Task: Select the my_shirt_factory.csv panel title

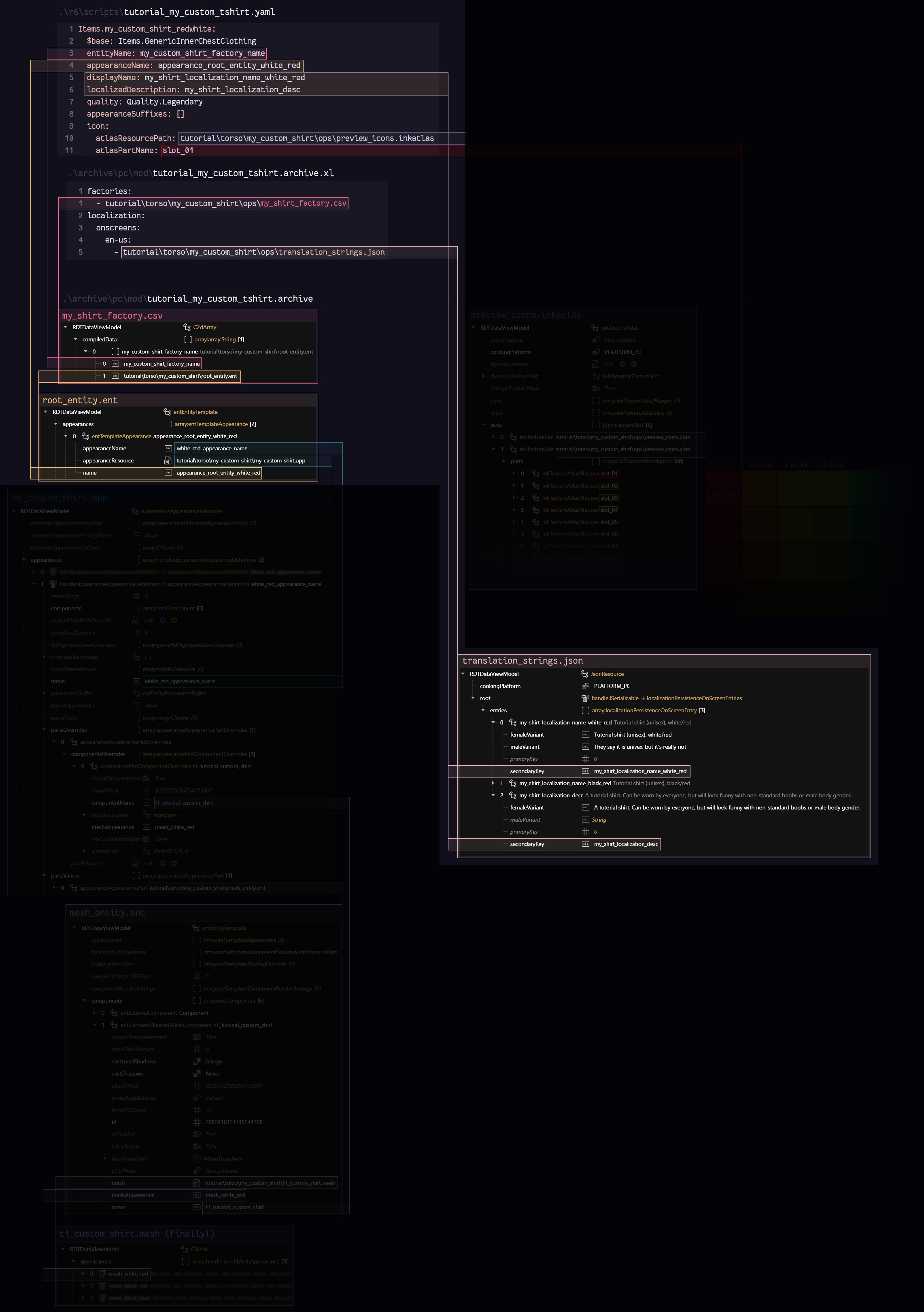Action: (112, 316)
